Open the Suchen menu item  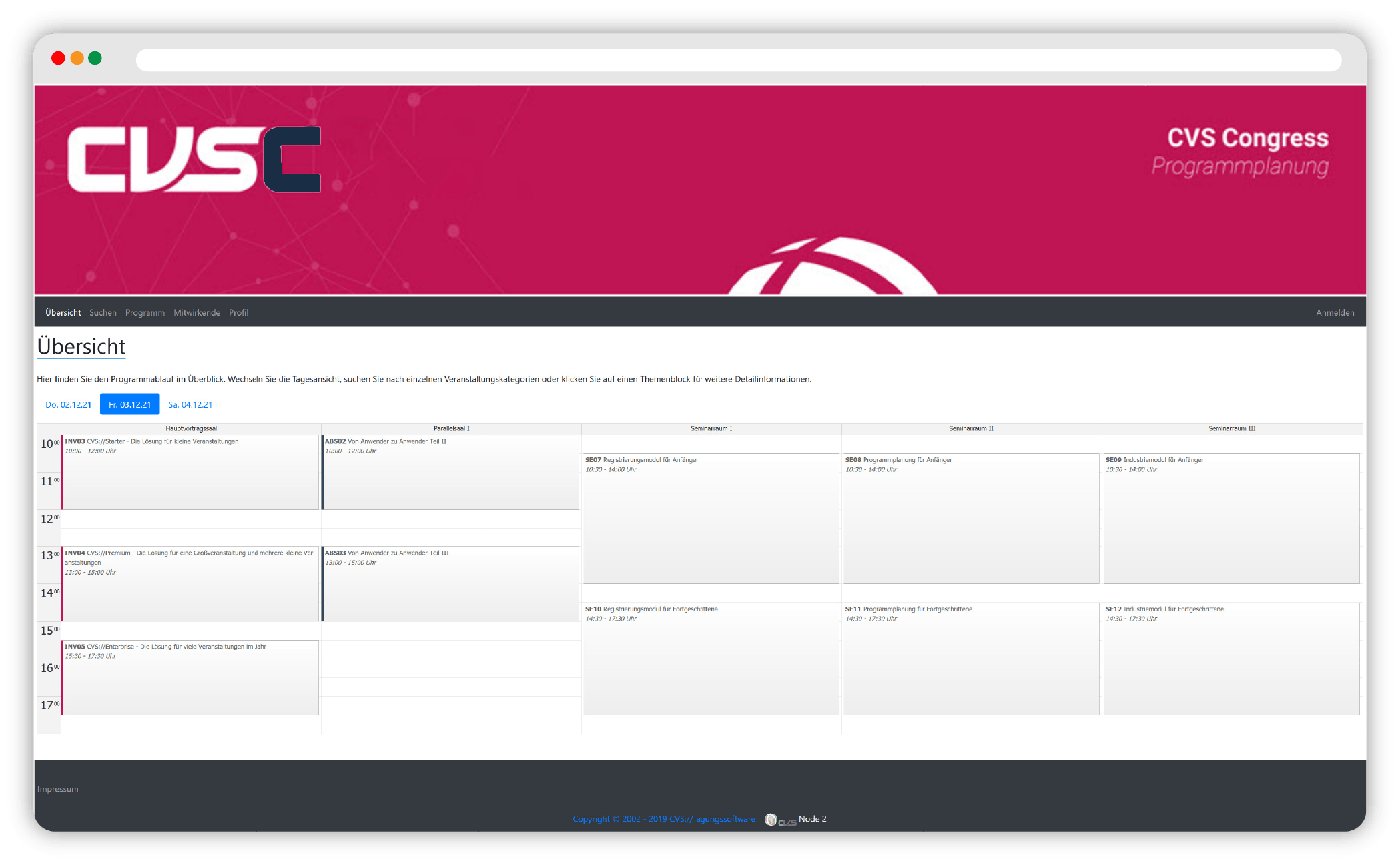(x=103, y=313)
